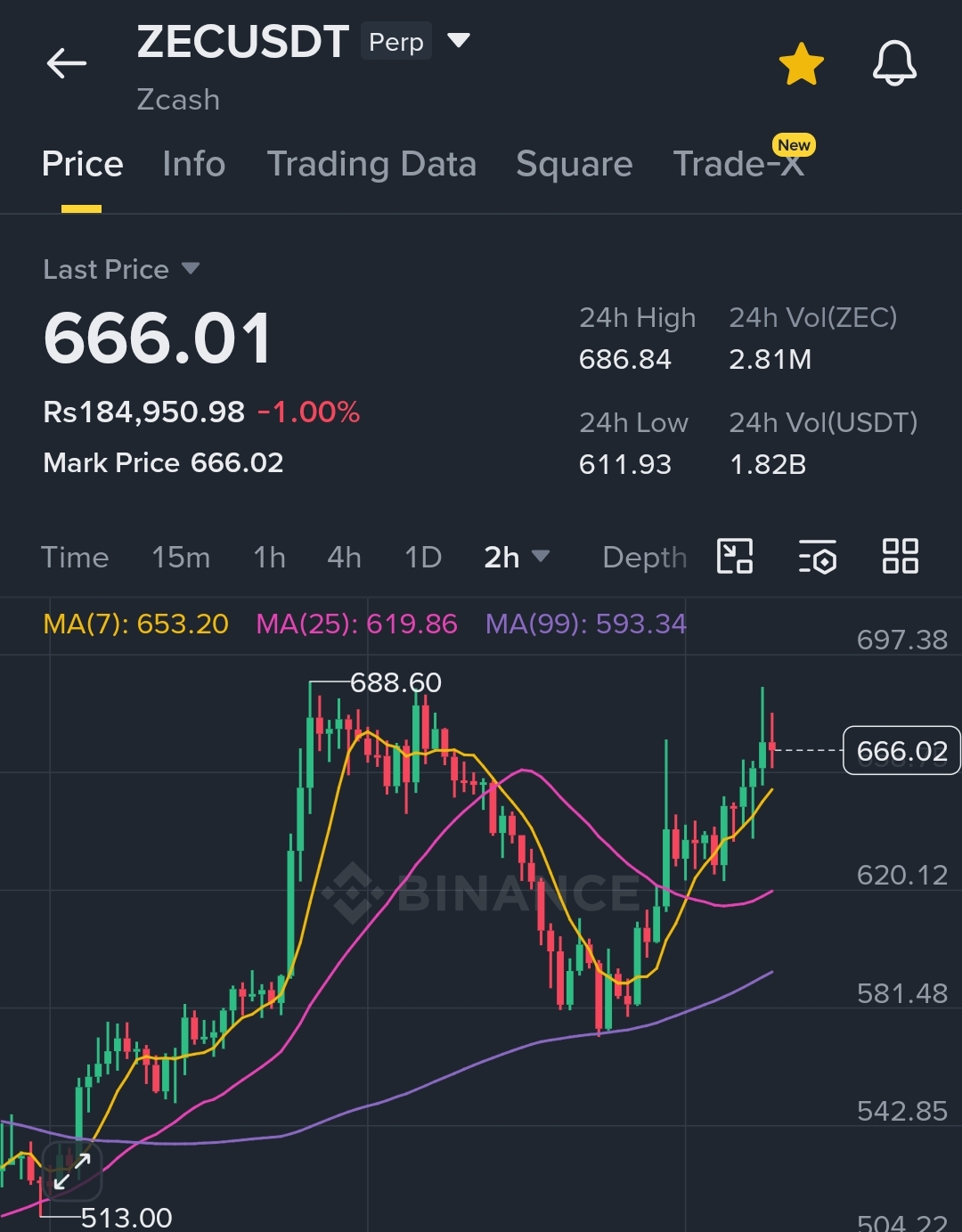
Task: Tap the Rs184,950.98 converted price
Action: pyautogui.click(x=143, y=412)
